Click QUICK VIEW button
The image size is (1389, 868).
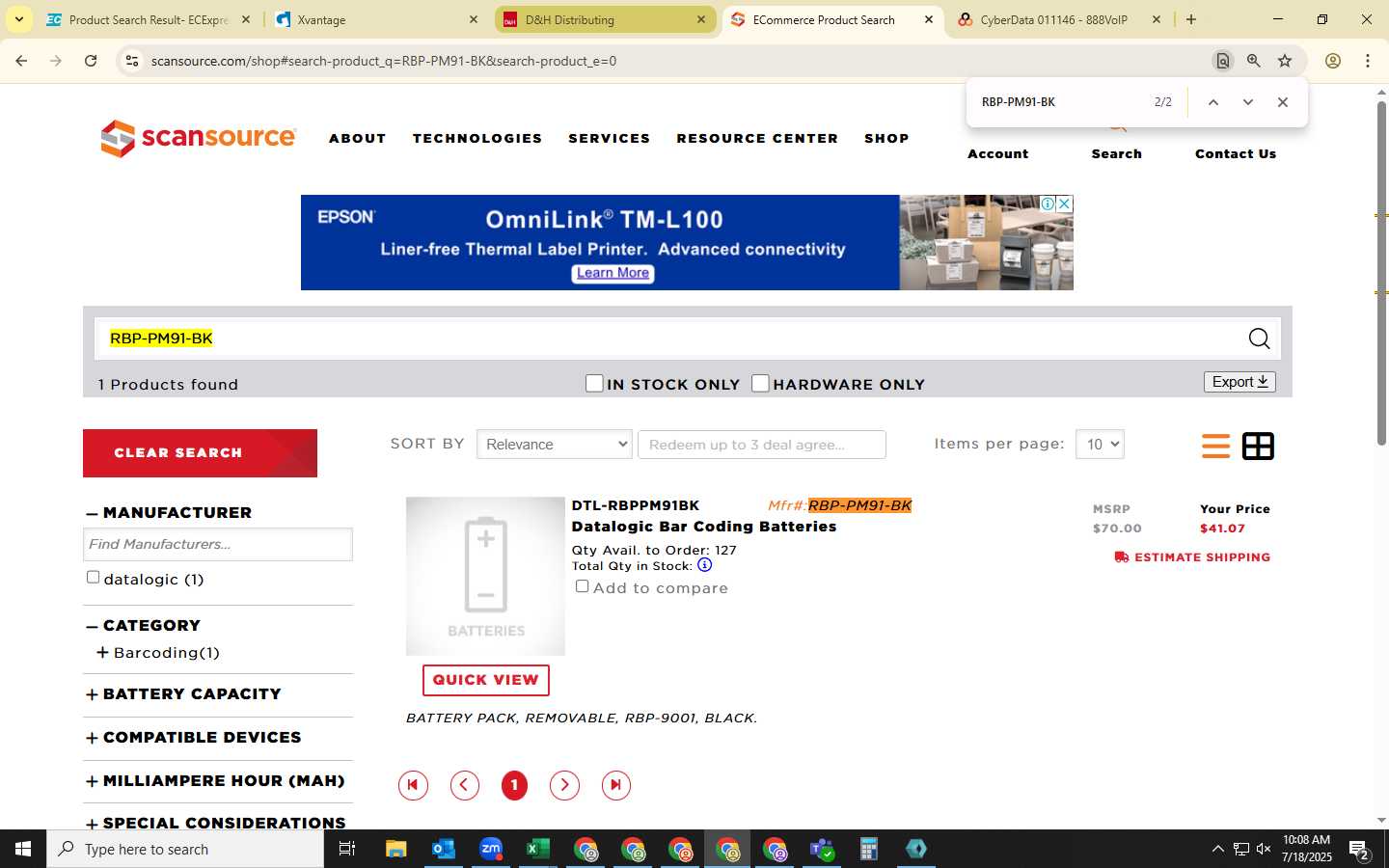pyautogui.click(x=486, y=680)
